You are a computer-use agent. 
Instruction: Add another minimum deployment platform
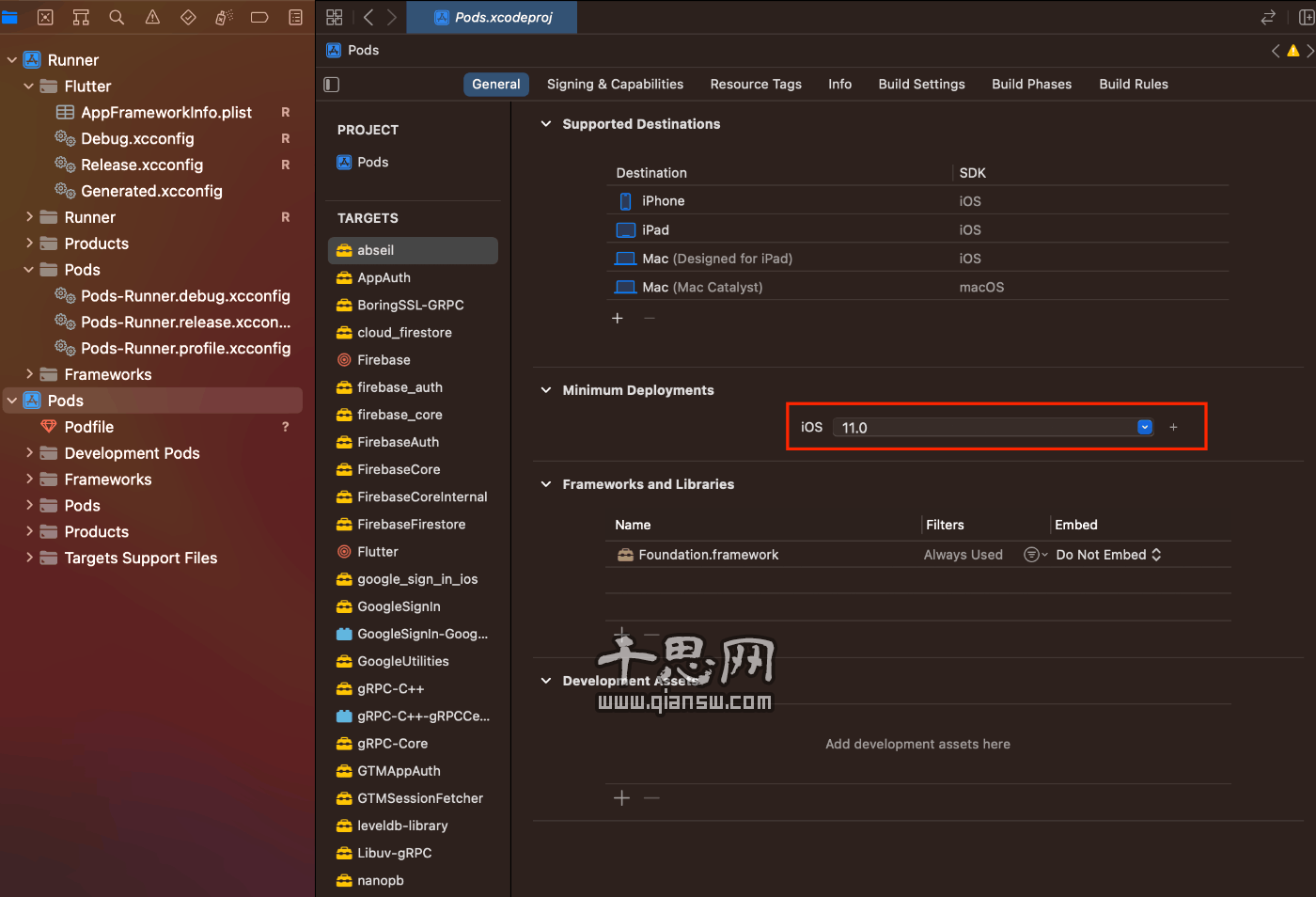1173,427
